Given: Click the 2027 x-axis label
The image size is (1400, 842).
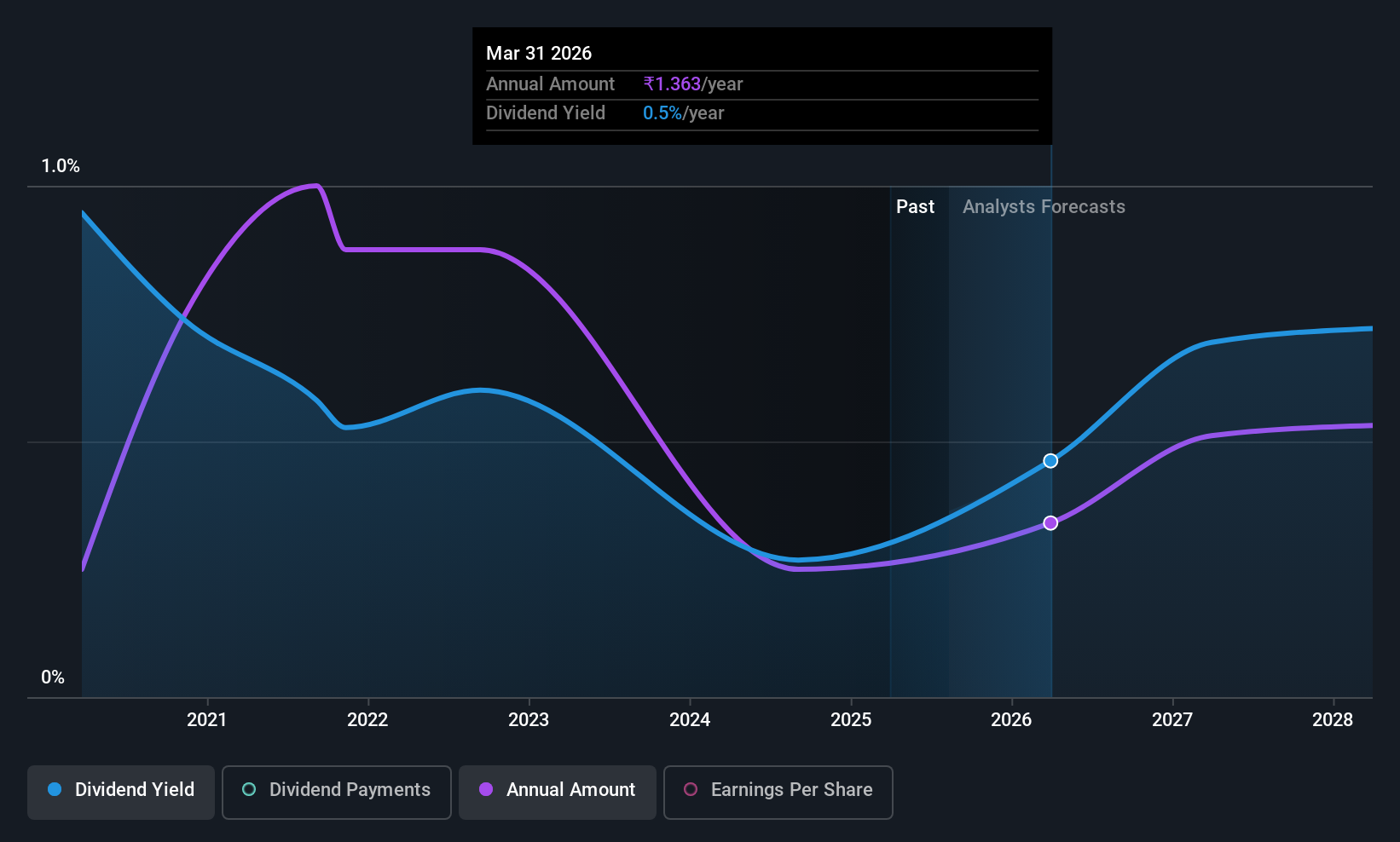Looking at the screenshot, I should click(1172, 720).
